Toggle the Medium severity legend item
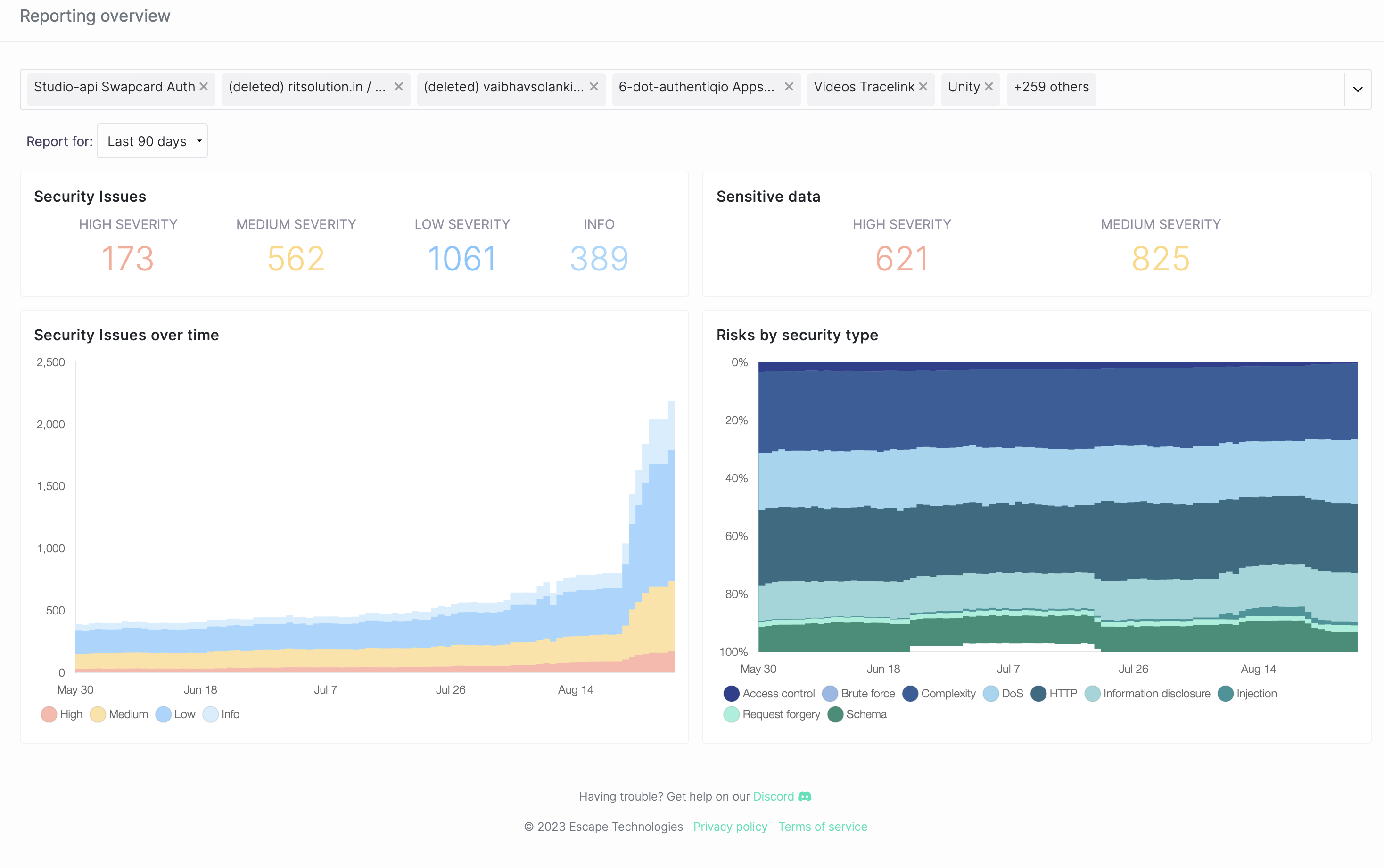 (119, 714)
